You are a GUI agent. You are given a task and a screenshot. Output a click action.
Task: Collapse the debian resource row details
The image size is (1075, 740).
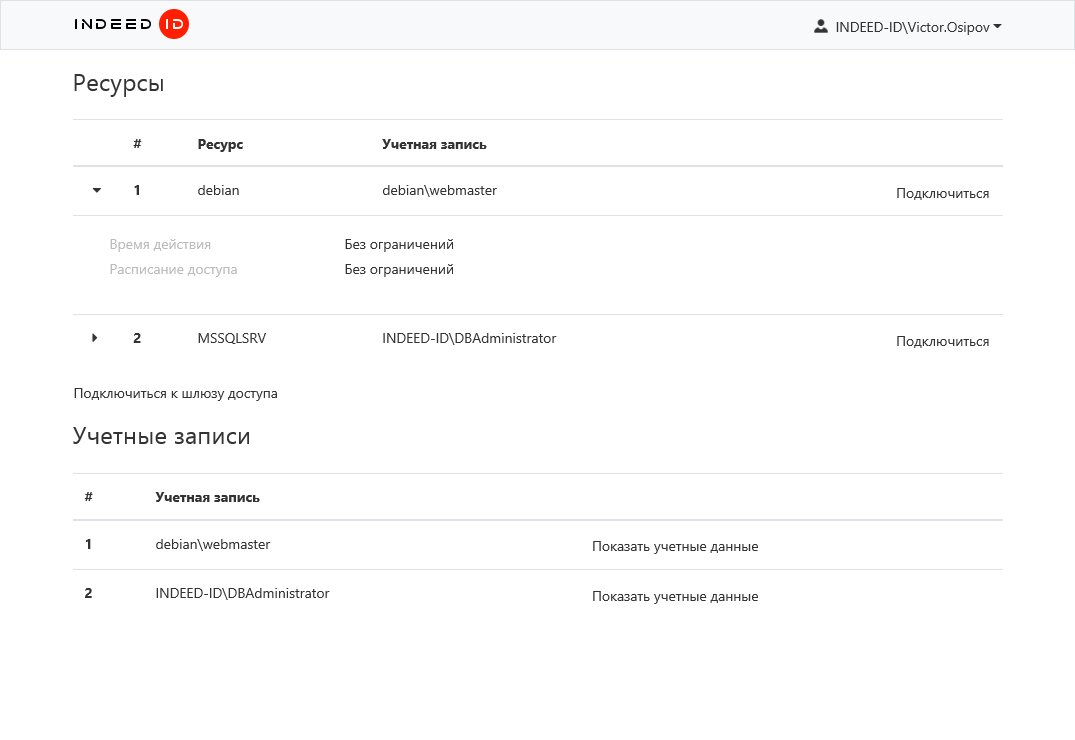click(x=97, y=190)
